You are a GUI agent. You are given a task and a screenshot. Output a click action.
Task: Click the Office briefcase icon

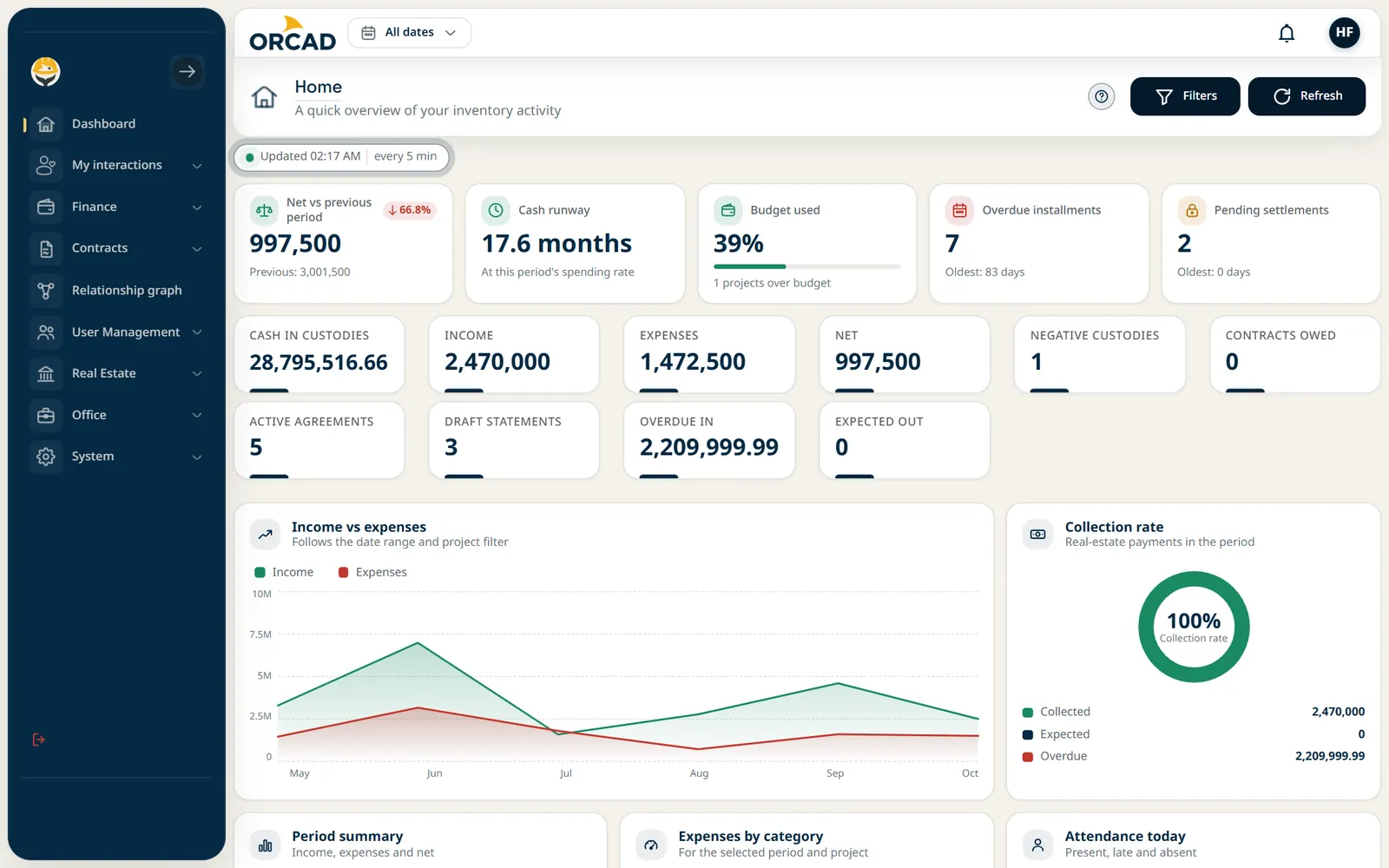coord(46,416)
